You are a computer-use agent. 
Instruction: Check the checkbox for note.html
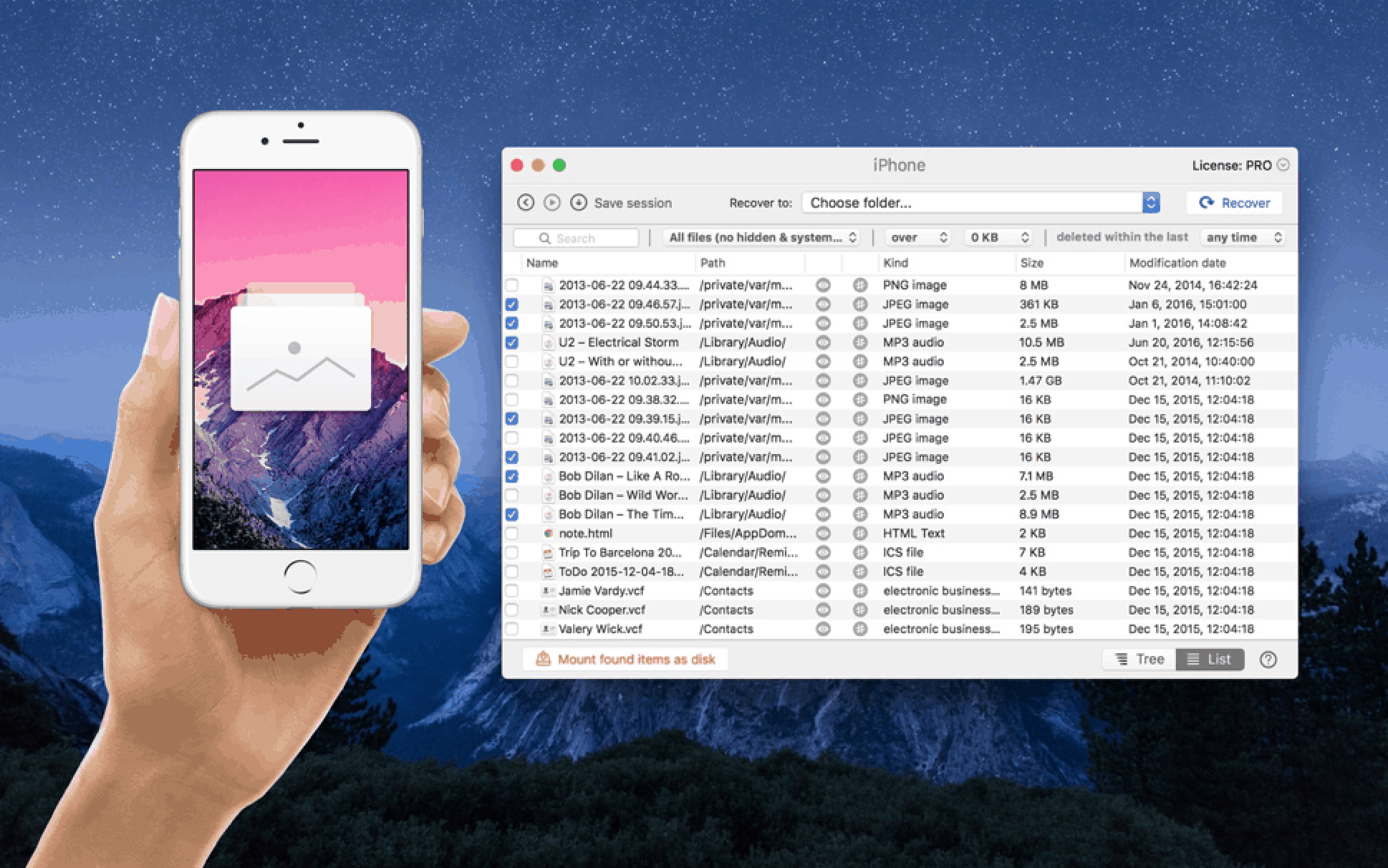point(511,533)
